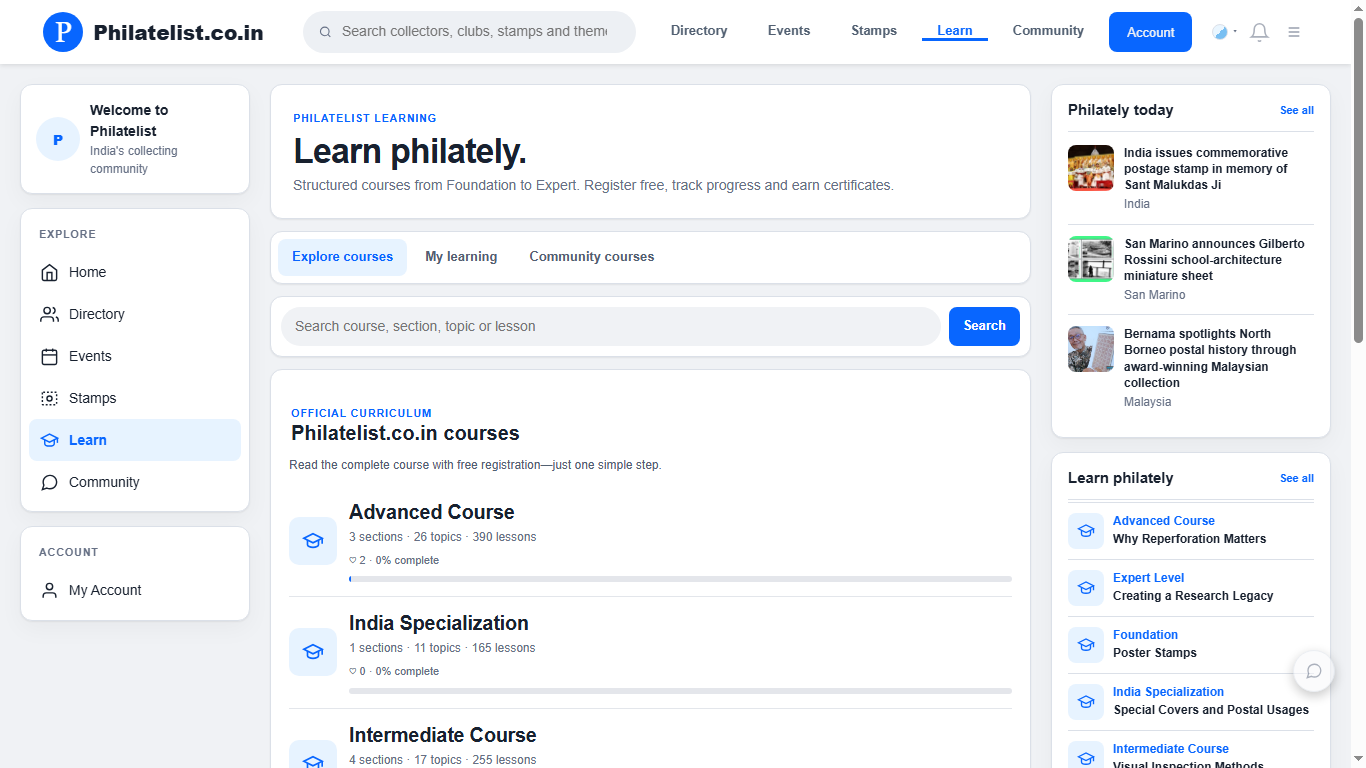This screenshot has width=1366, height=768.
Task: Click the blue Account button
Action: click(x=1150, y=32)
